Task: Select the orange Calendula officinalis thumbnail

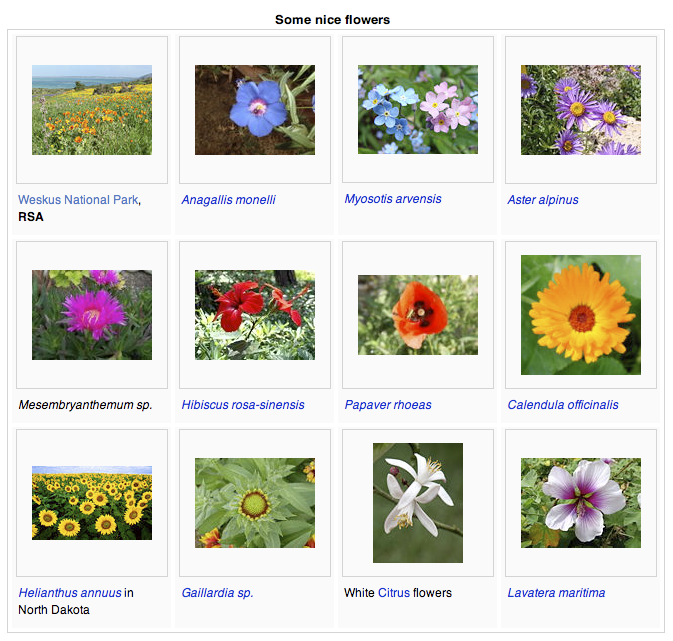Action: coord(581,314)
